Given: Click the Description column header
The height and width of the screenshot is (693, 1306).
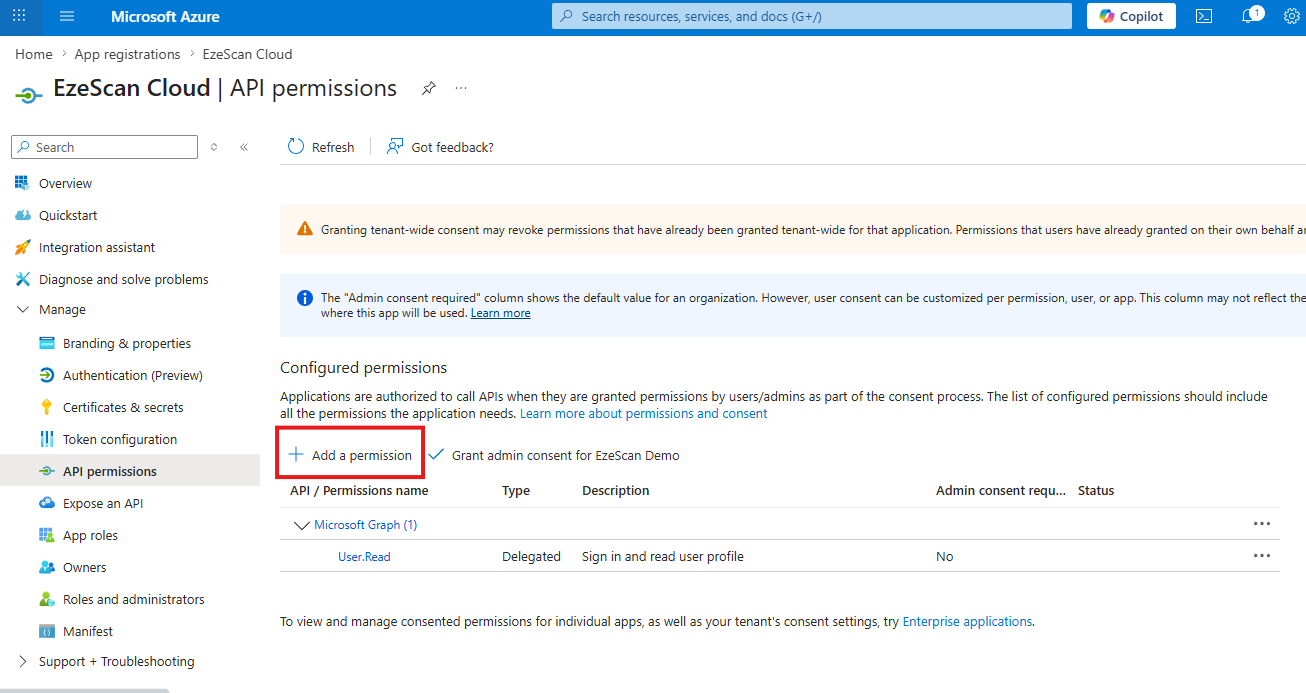Looking at the screenshot, I should tap(616, 491).
